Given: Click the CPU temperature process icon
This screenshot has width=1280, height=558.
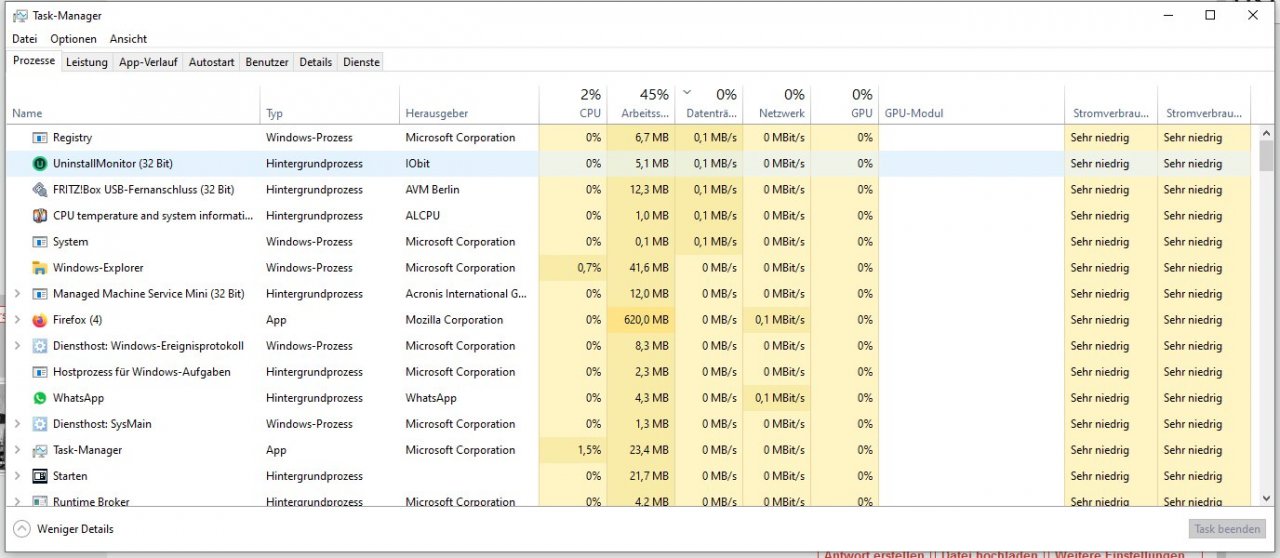Looking at the screenshot, I should [40, 216].
